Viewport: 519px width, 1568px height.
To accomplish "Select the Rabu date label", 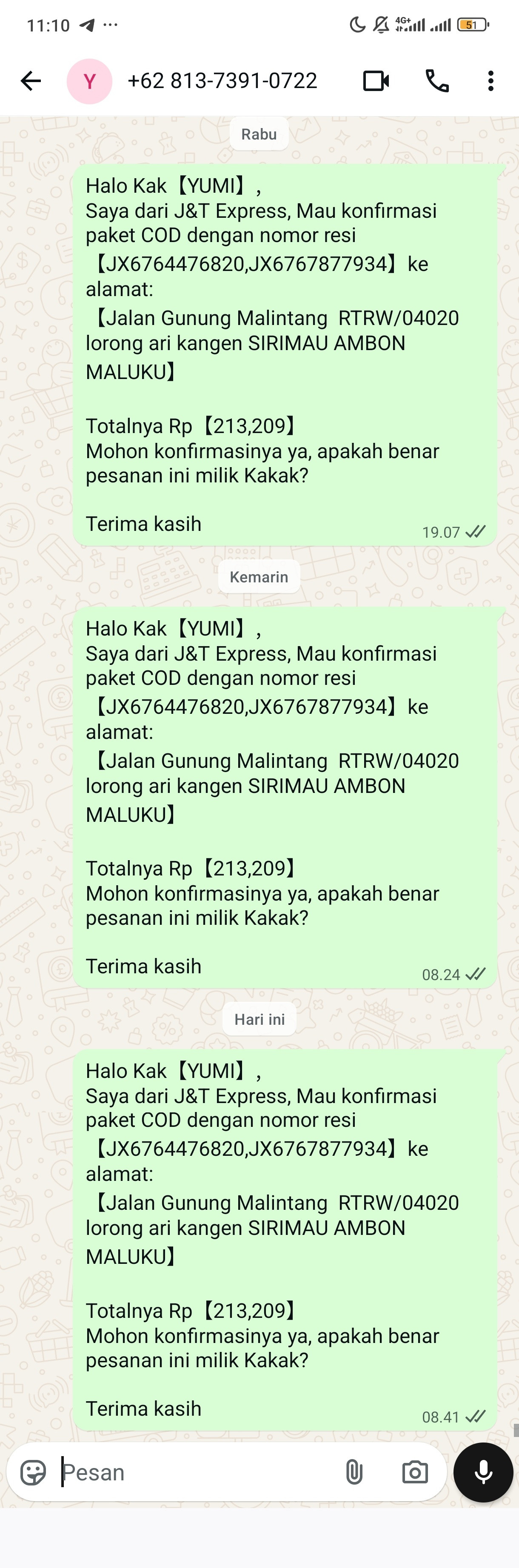I will click(x=259, y=134).
